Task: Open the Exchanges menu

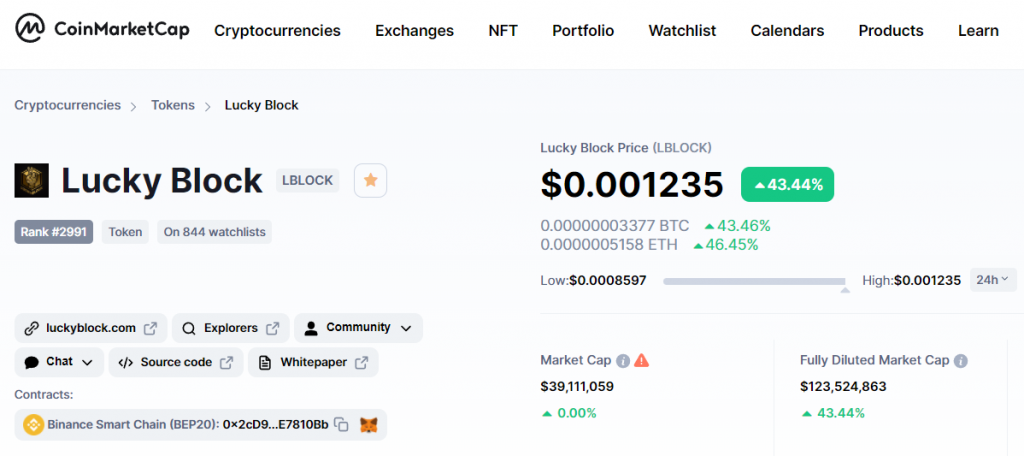Action: point(415,31)
